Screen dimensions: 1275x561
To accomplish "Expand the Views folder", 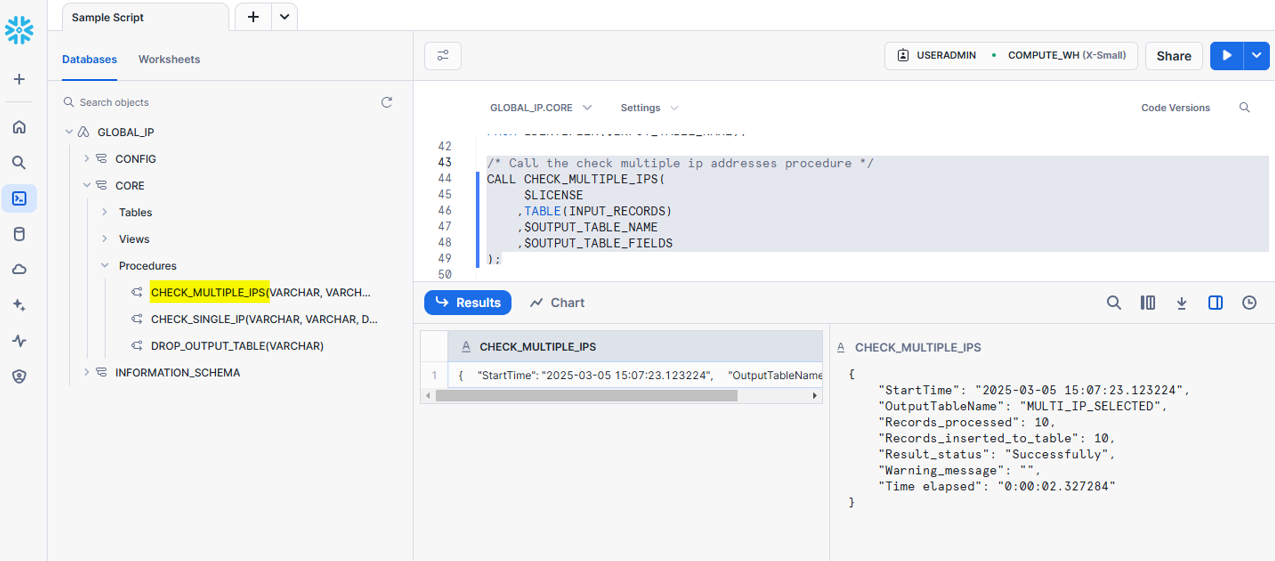I will [105, 239].
